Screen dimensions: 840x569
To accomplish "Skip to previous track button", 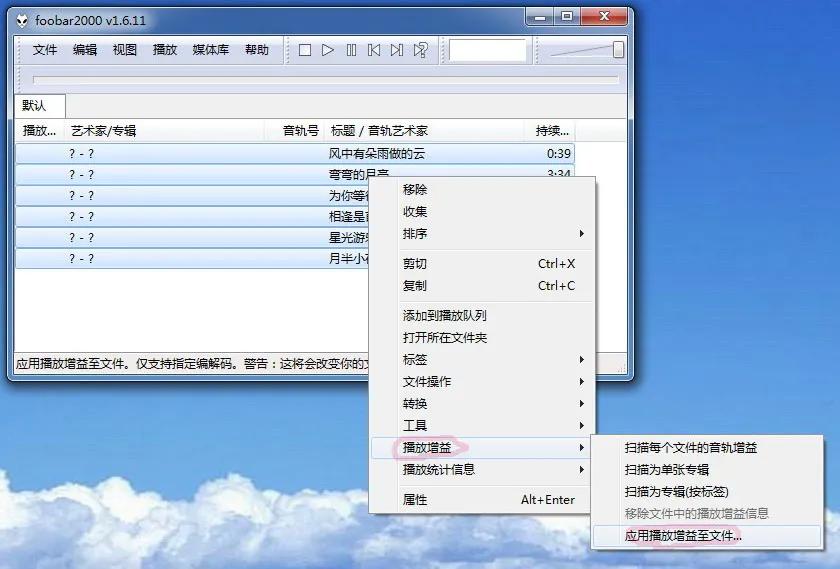I will pyautogui.click(x=374, y=50).
